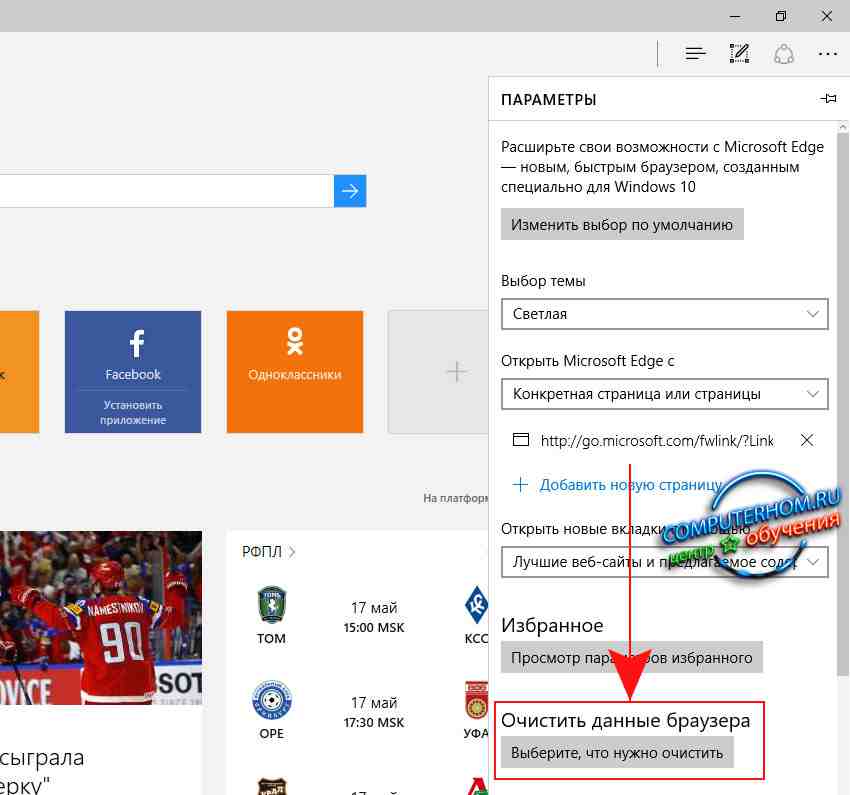850x795 pixels.
Task: Click the favorites settings view button
Action: [632, 658]
